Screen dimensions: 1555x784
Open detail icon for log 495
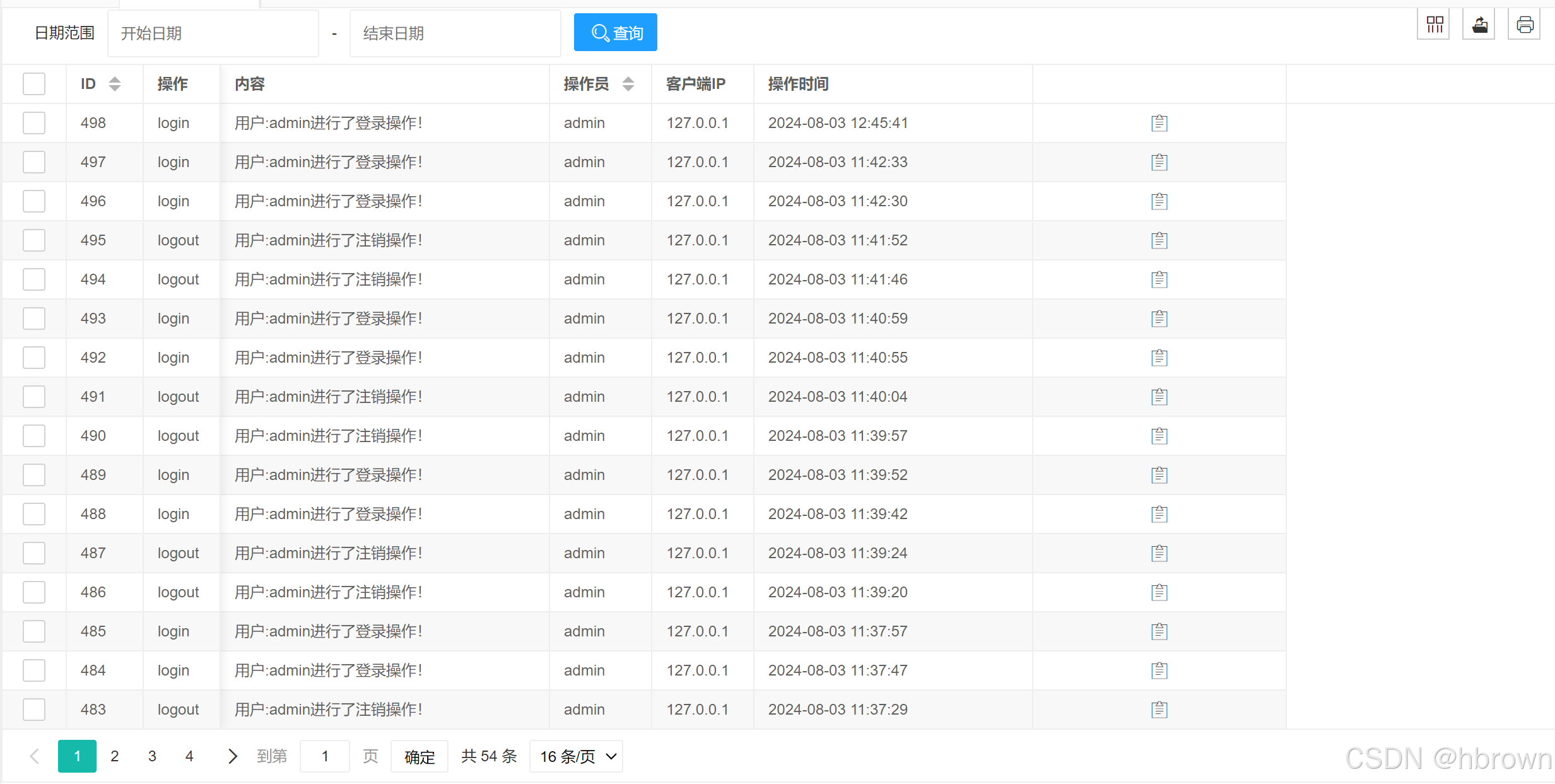(x=1159, y=240)
